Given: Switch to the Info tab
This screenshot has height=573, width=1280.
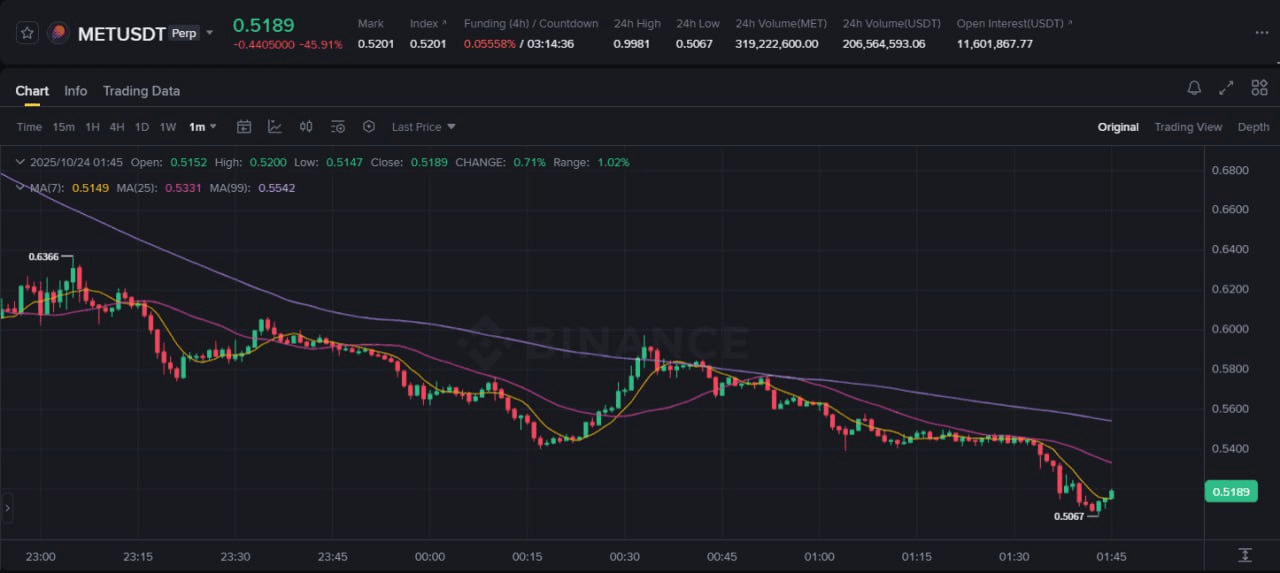Looking at the screenshot, I should pyautogui.click(x=76, y=91).
